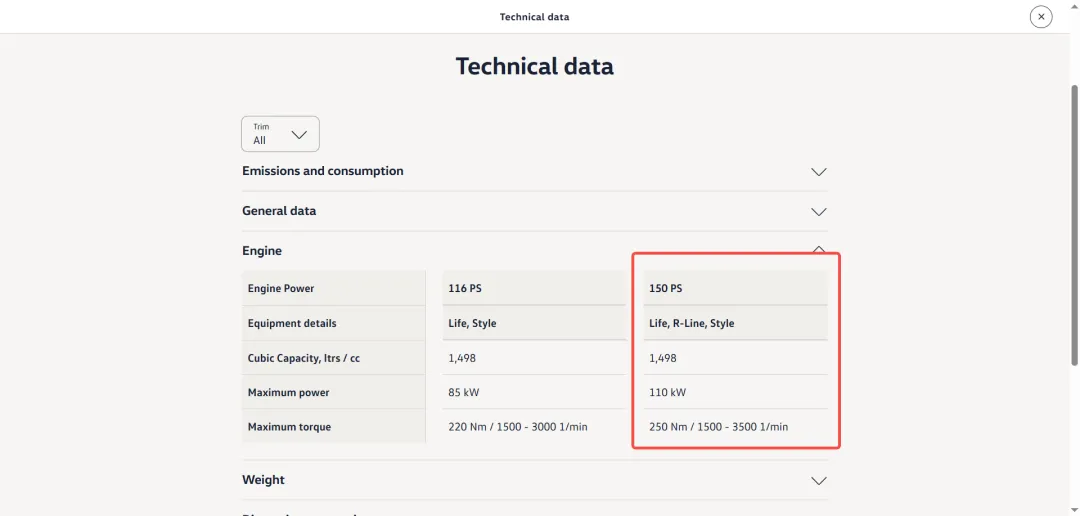Viewport: 1080px width, 516px height.
Task: Click the 110 kW maximum power value
Action: pos(667,393)
